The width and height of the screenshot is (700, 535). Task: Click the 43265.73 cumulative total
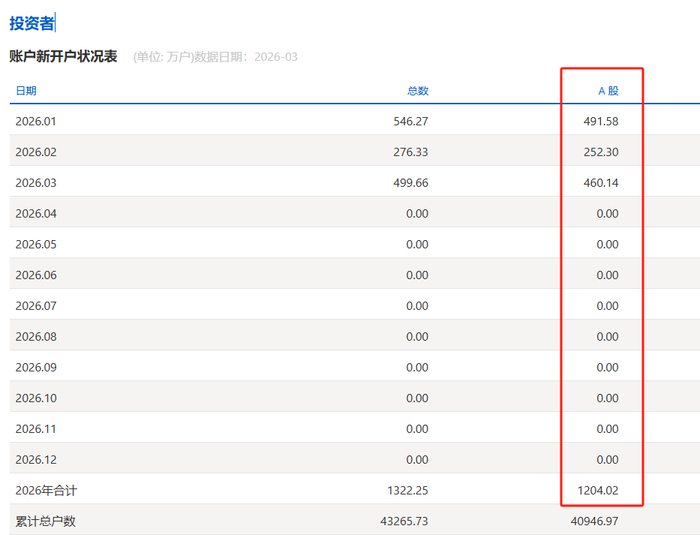[404, 522]
